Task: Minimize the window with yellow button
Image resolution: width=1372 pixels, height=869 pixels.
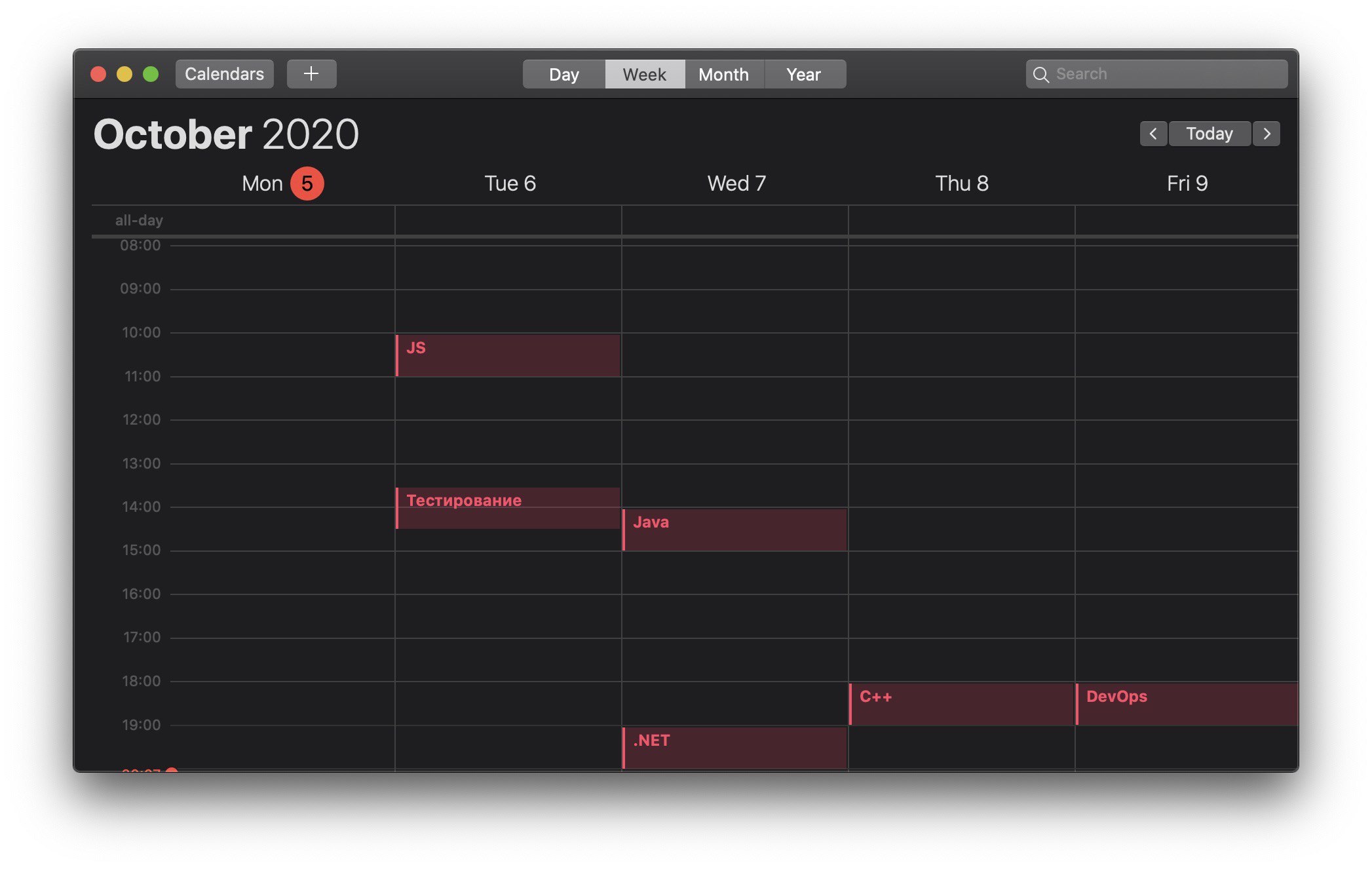Action: pos(124,74)
